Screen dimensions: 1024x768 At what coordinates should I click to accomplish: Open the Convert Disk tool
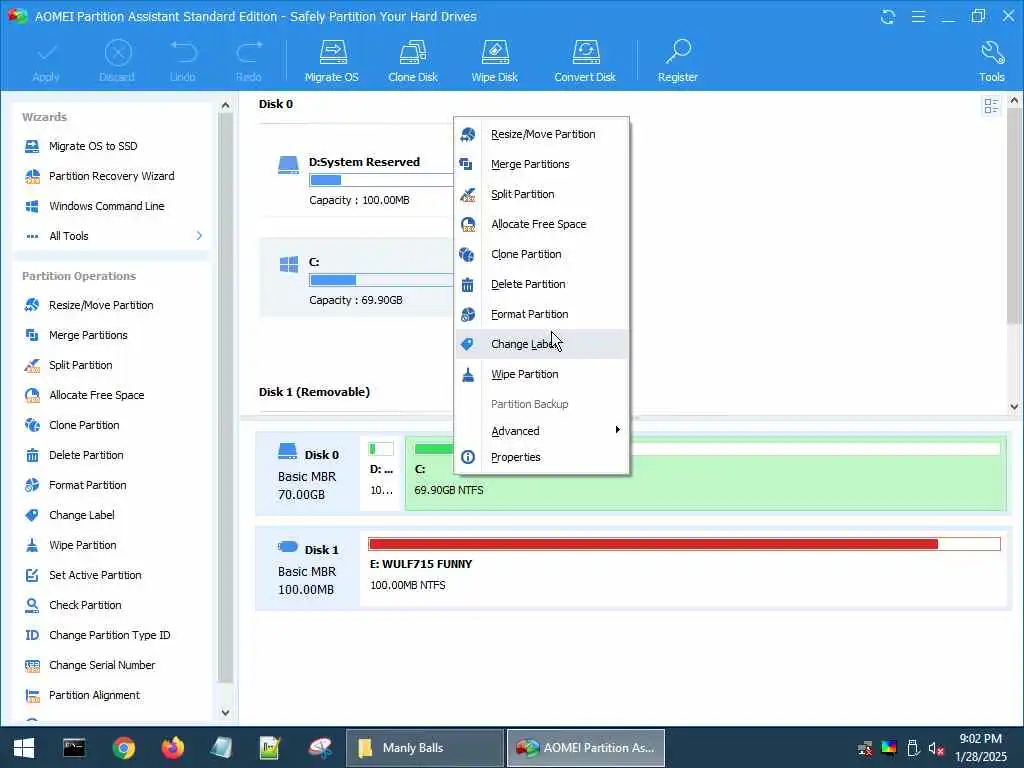tap(584, 61)
